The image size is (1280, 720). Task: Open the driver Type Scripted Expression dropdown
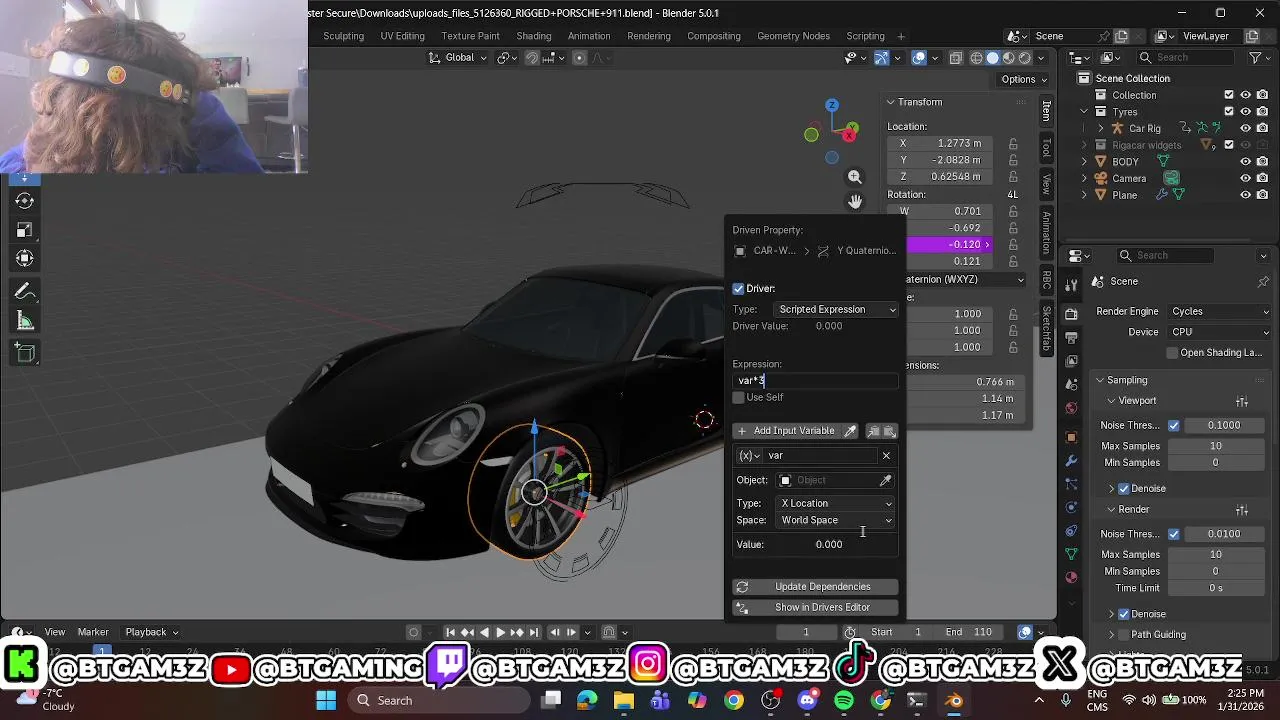tap(836, 310)
